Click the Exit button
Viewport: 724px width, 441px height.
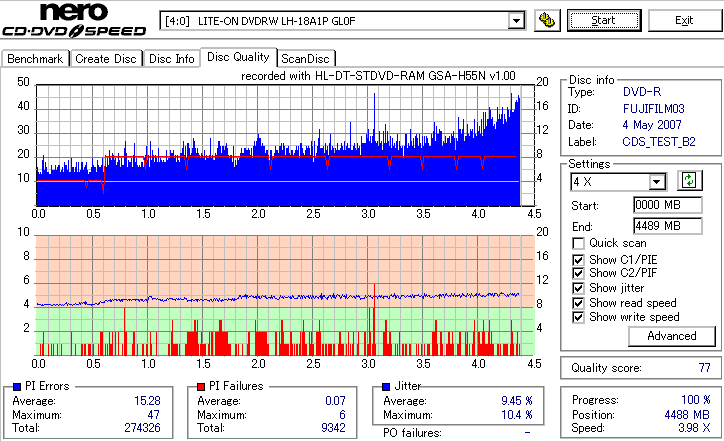[684, 20]
